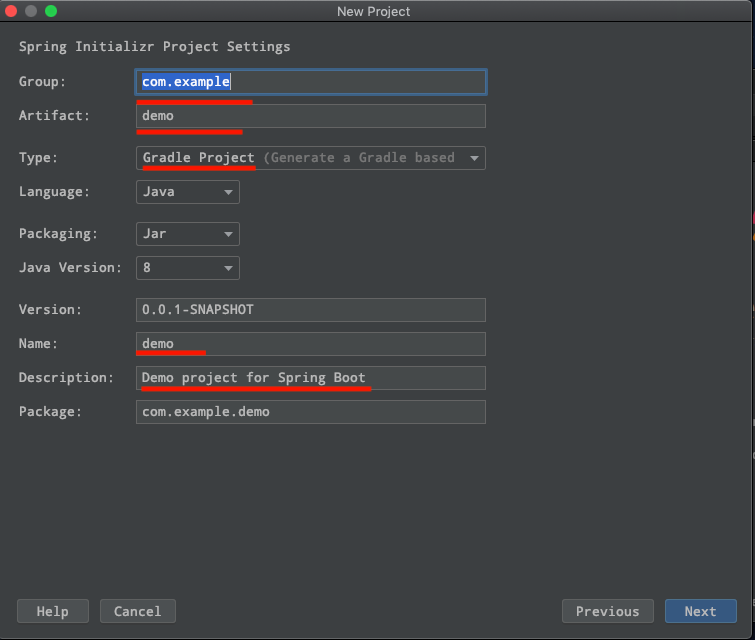Click the Java Version: label

point(70,267)
